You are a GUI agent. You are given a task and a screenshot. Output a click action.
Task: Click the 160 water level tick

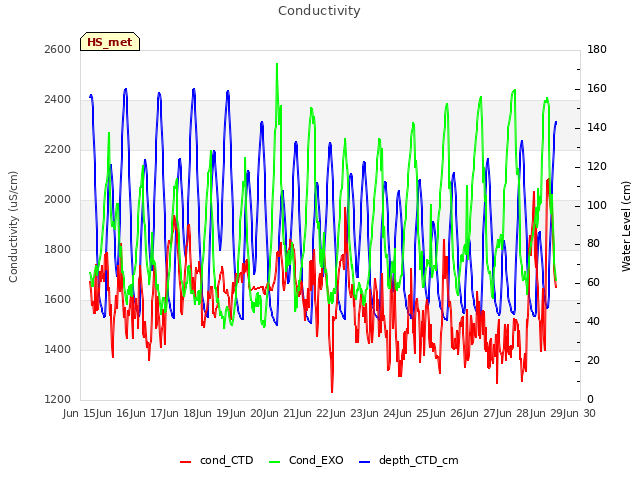click(x=597, y=88)
